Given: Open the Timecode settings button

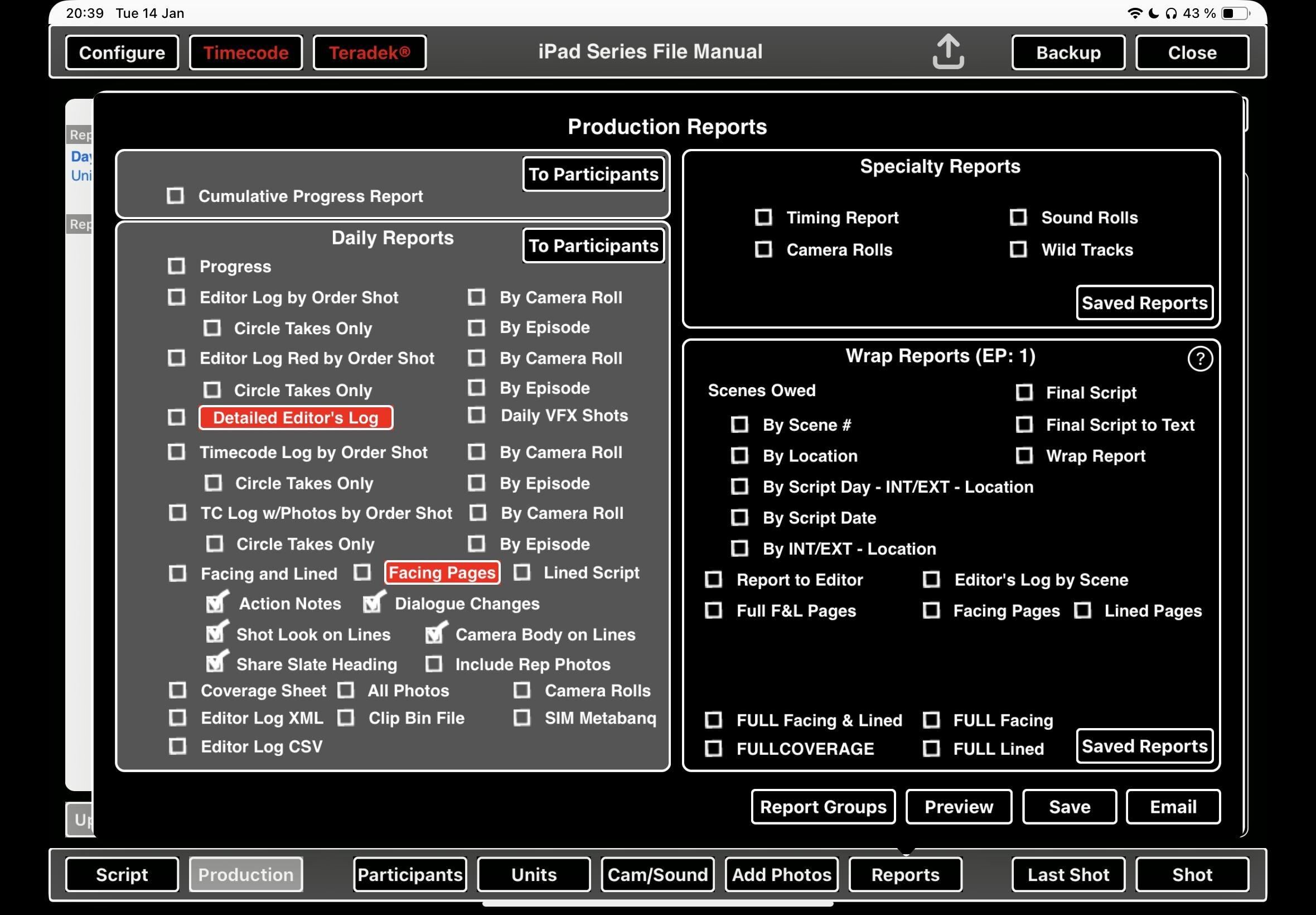Looking at the screenshot, I should pos(246,52).
